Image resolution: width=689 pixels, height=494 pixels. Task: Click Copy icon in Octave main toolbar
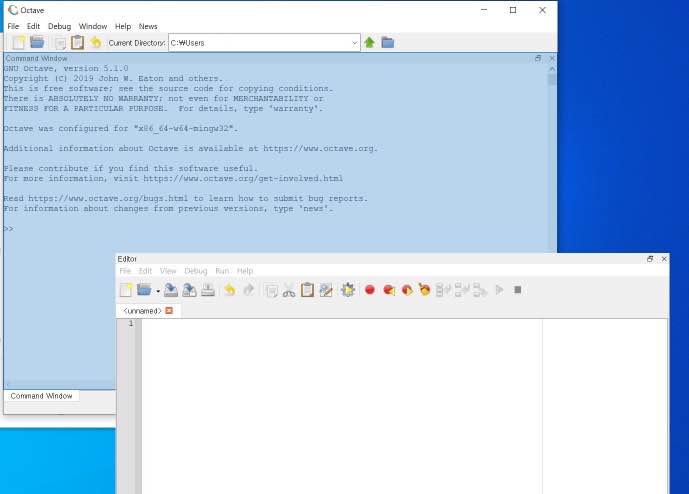tap(60, 43)
